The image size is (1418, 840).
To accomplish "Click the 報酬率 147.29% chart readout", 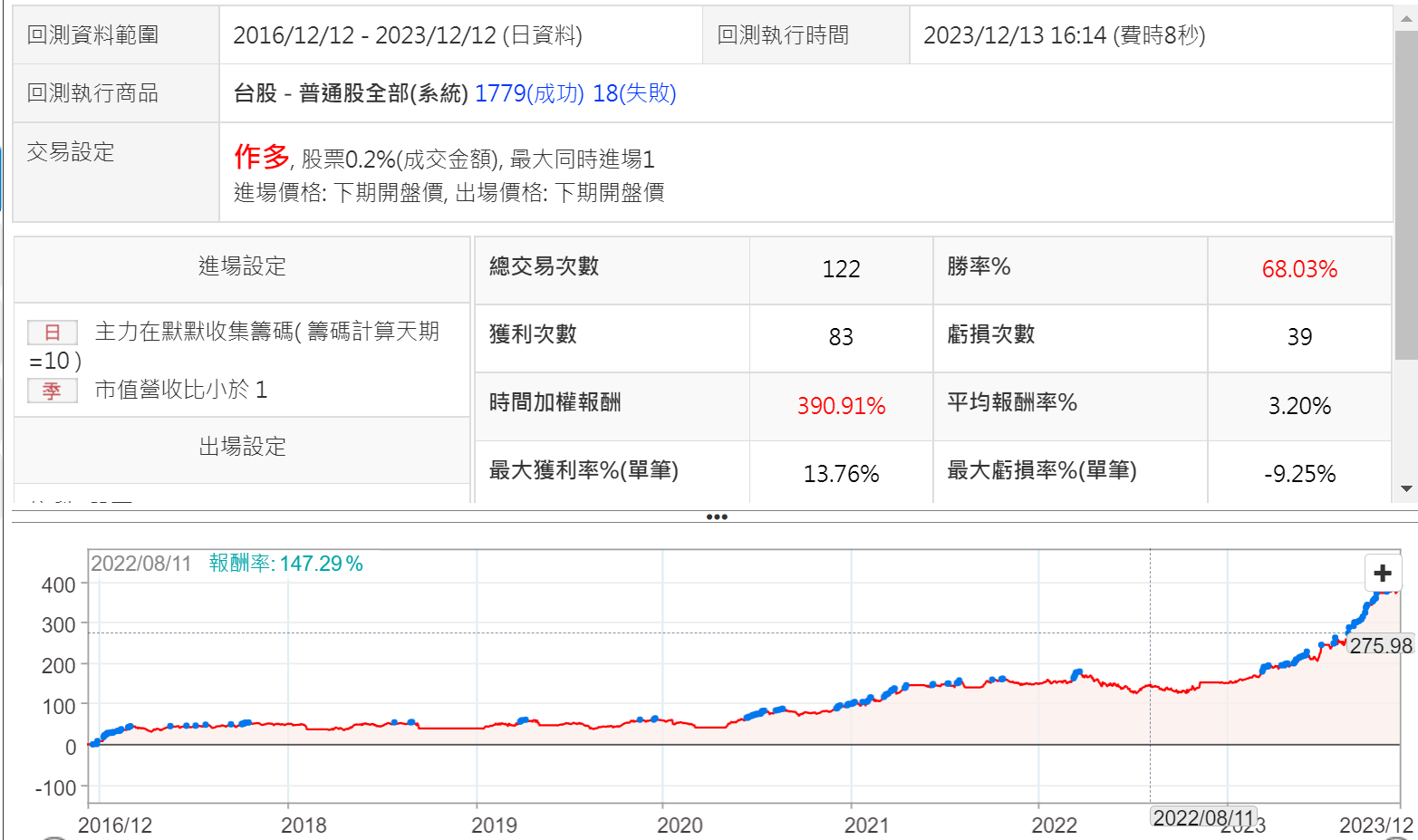I will [x=285, y=564].
